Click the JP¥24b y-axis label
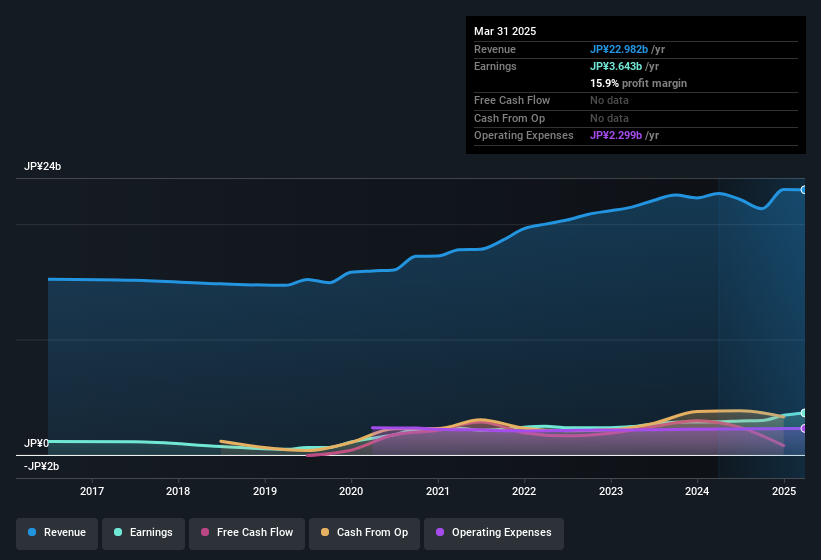Image resolution: width=821 pixels, height=560 pixels. tap(42, 166)
